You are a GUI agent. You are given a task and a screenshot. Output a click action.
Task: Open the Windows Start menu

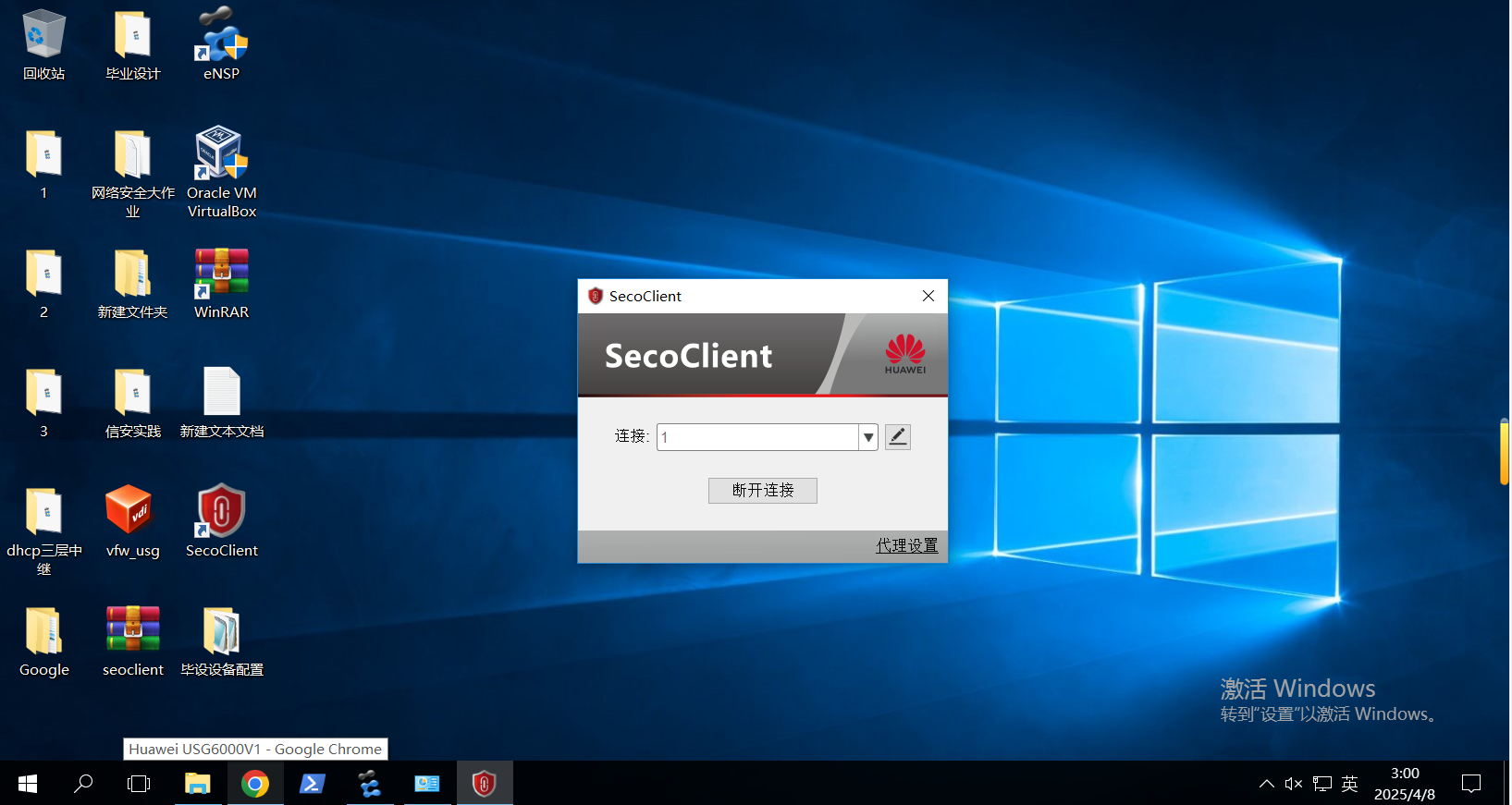pyautogui.click(x=28, y=784)
